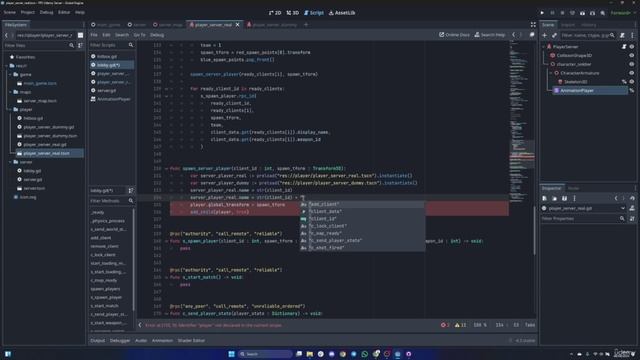Select hitbox.gd in the scripts list

[107, 56]
